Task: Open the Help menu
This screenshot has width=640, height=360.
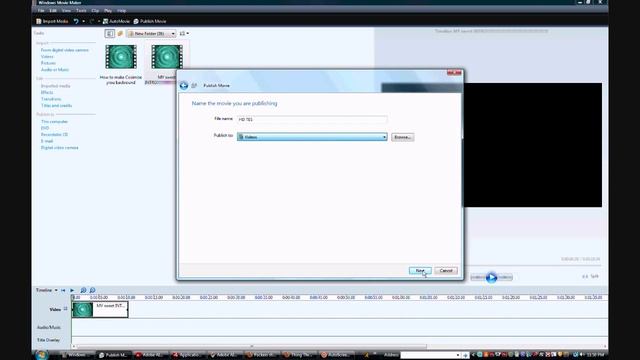Action: [122, 11]
